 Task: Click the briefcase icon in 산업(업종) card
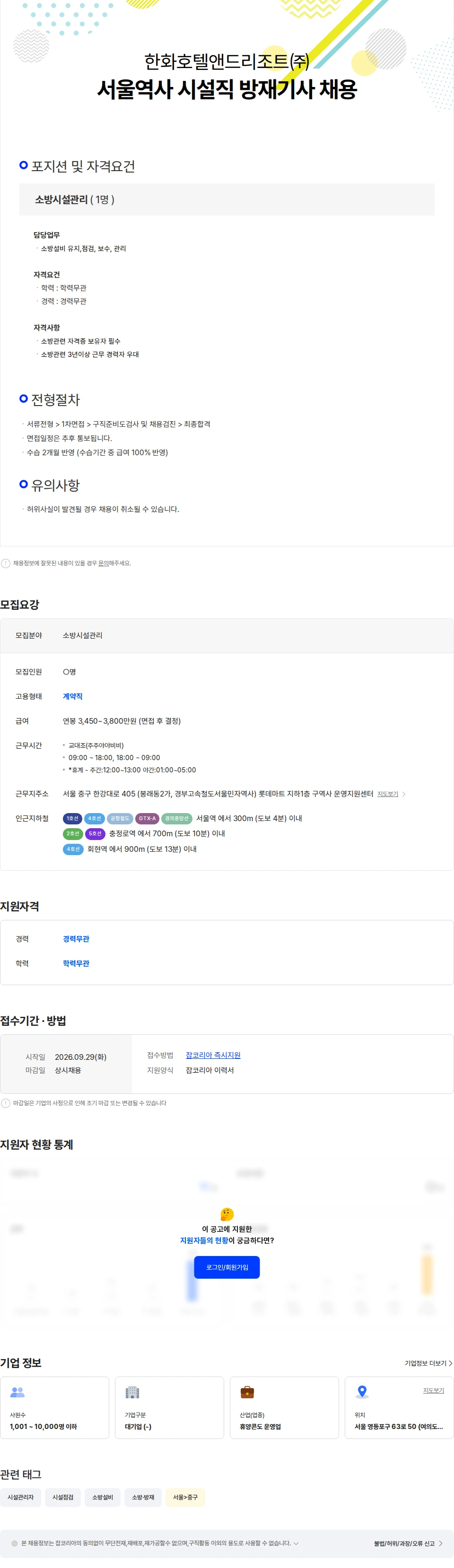click(x=247, y=1392)
